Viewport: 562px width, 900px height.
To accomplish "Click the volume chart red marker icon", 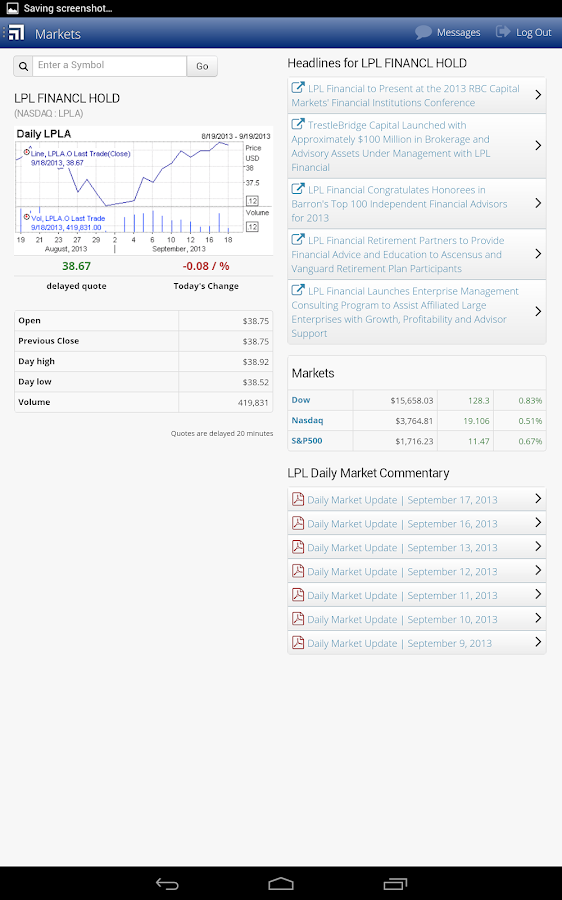I will tap(26, 217).
